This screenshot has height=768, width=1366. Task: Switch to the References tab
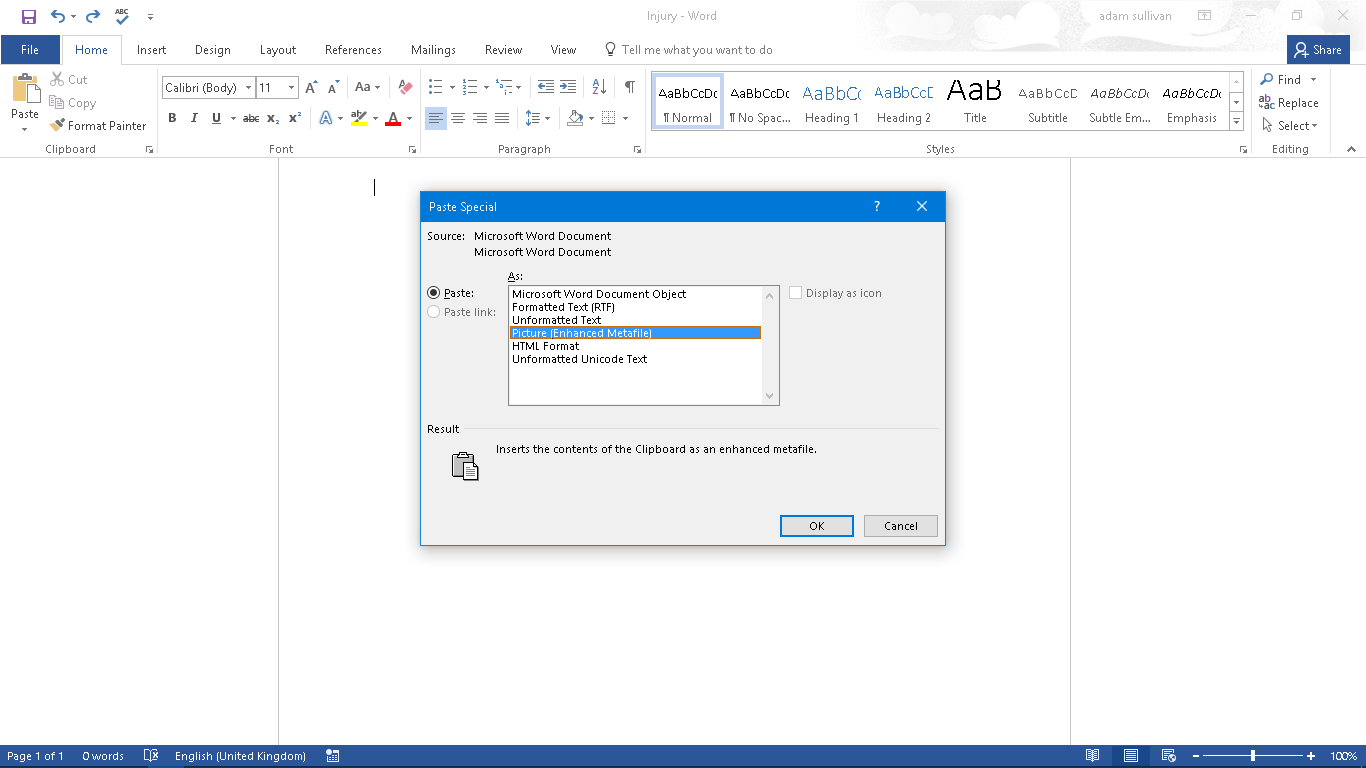353,50
